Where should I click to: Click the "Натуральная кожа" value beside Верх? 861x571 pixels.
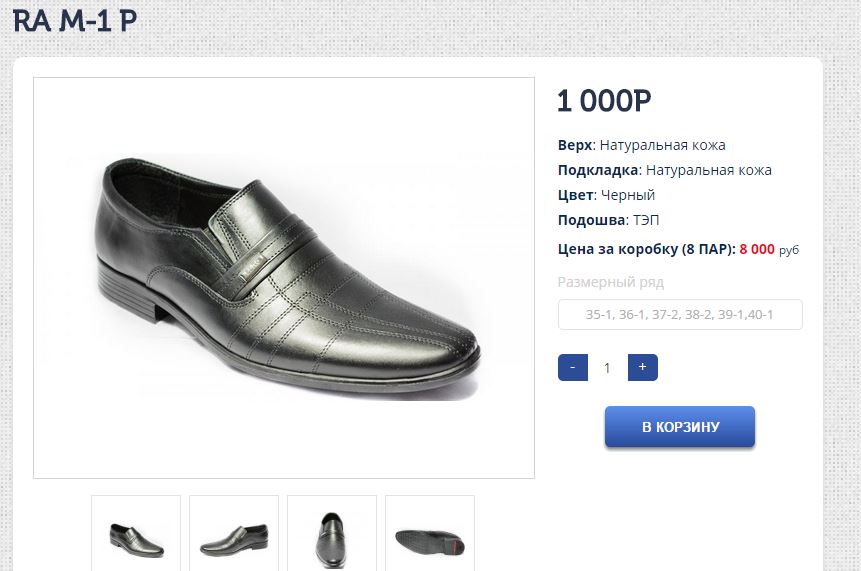coord(662,145)
